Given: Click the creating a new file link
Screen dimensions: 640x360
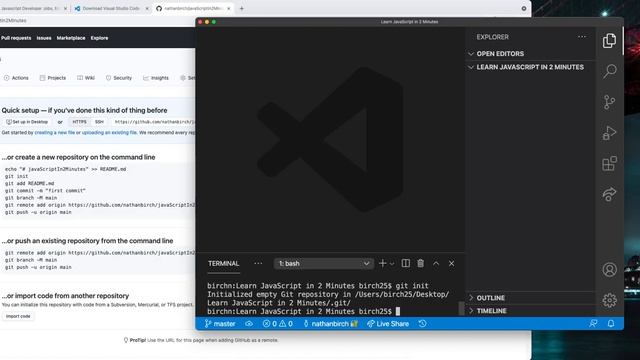Looking at the screenshot, I should point(55,133).
